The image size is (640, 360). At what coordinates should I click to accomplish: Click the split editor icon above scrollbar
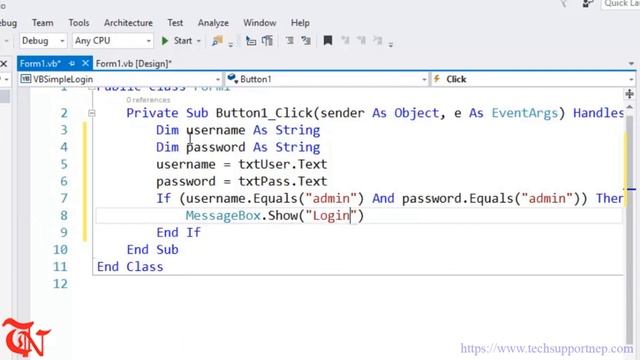pyautogui.click(x=629, y=94)
